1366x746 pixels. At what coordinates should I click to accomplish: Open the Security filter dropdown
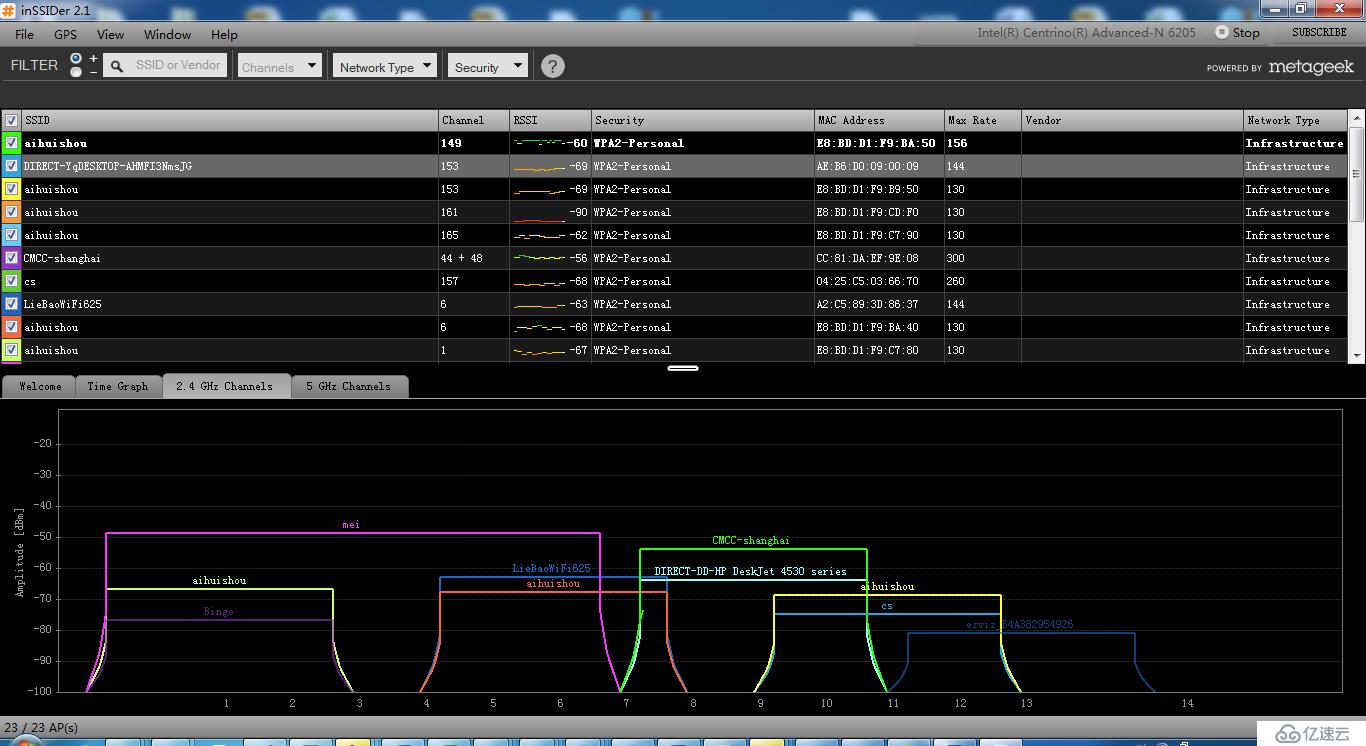point(487,66)
